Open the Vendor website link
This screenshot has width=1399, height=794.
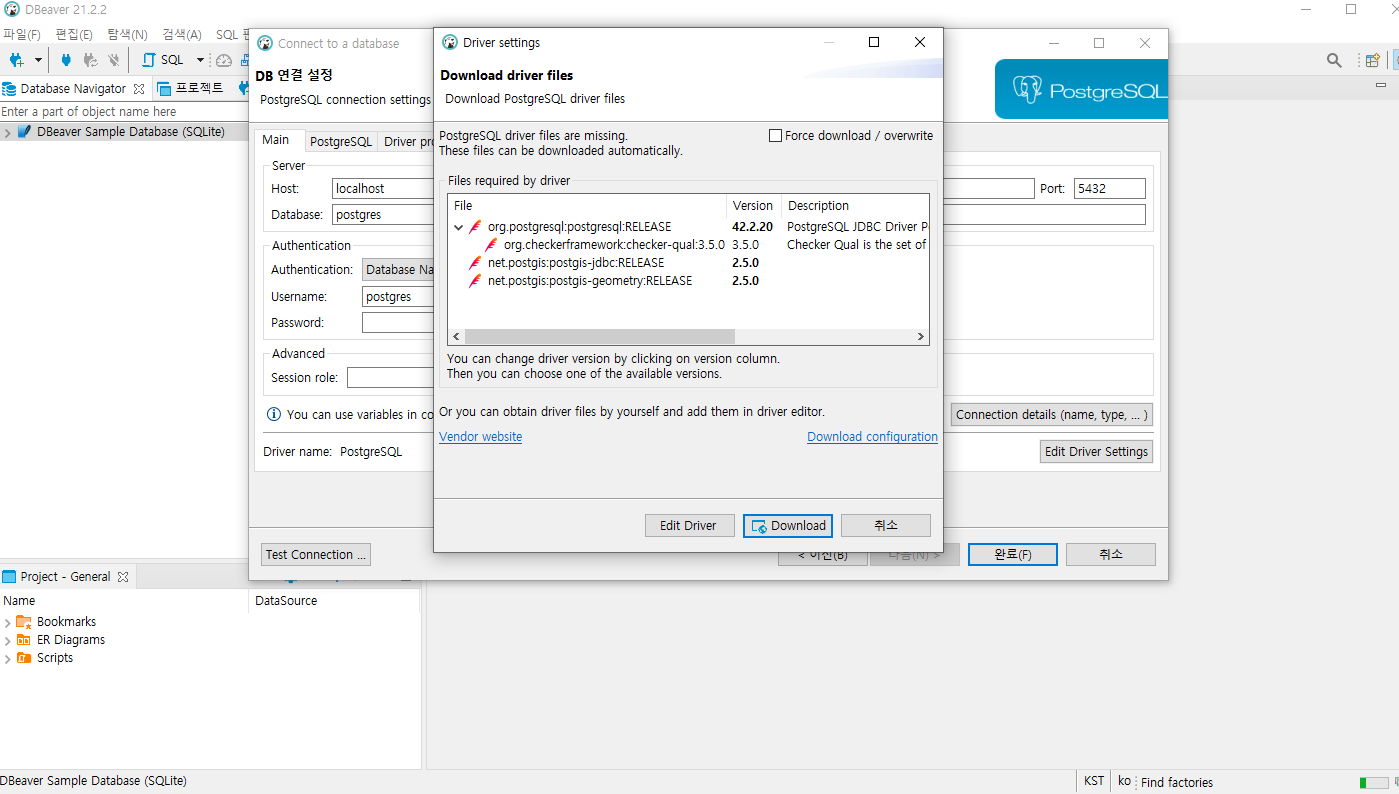tap(480, 437)
